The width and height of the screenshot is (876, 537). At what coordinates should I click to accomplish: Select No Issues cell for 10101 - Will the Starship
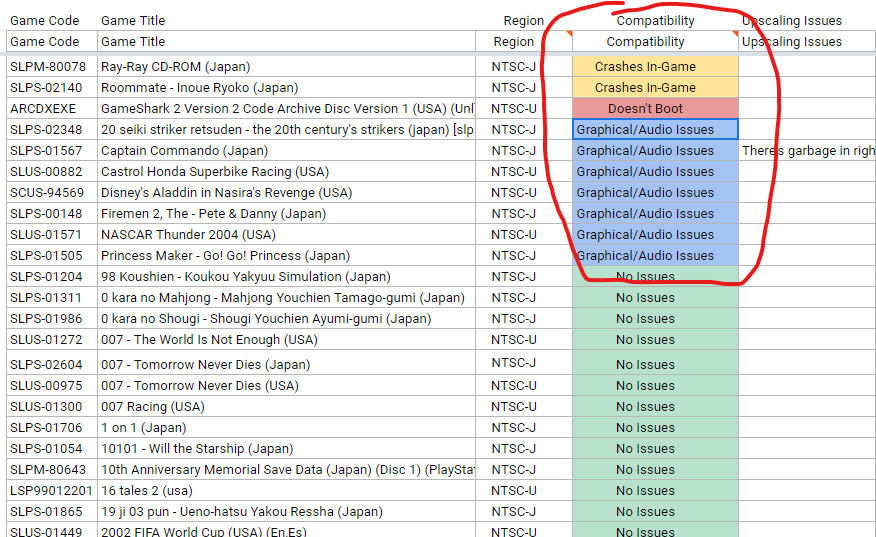coord(655,448)
